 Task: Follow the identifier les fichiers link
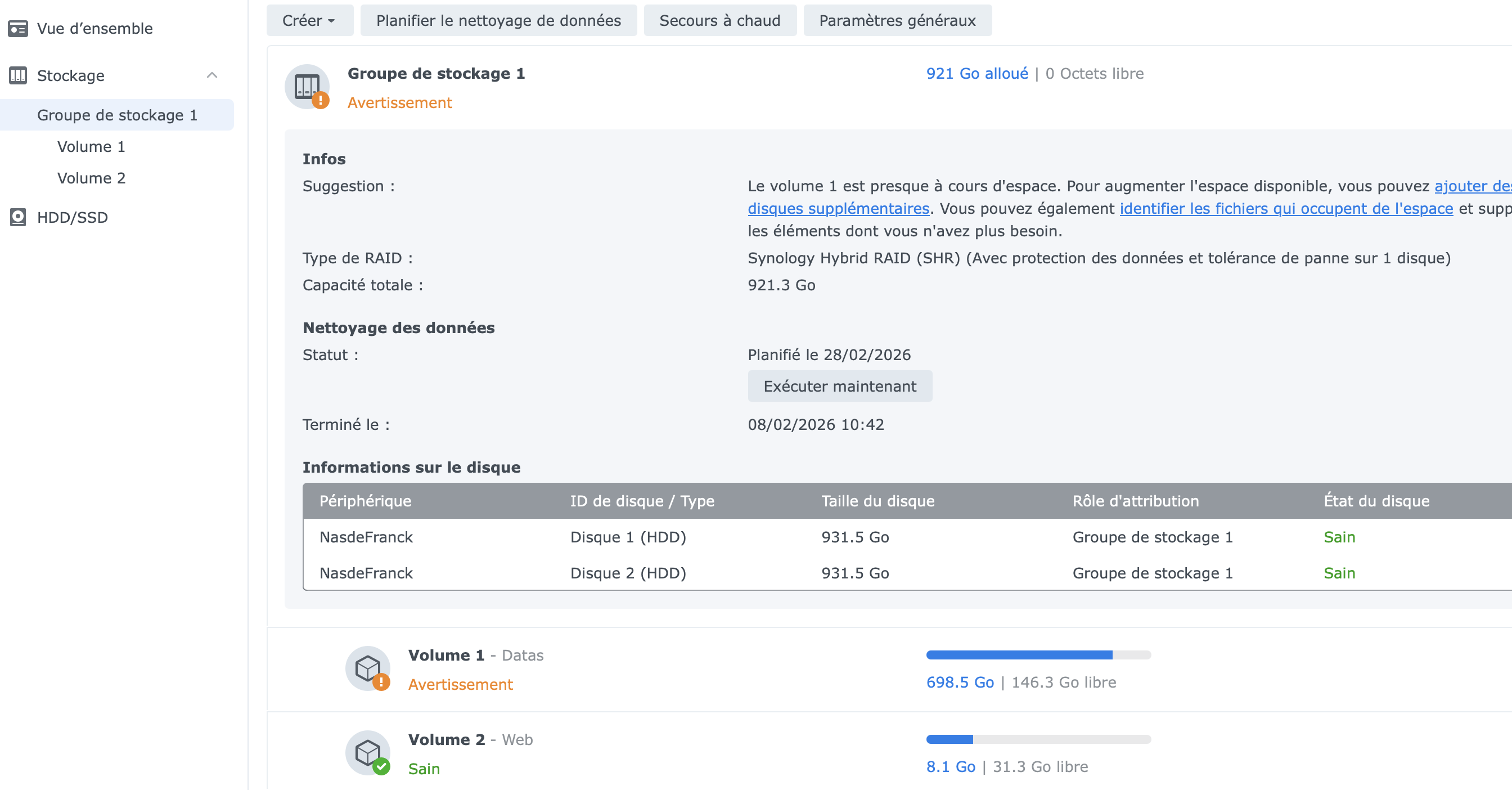1285,209
